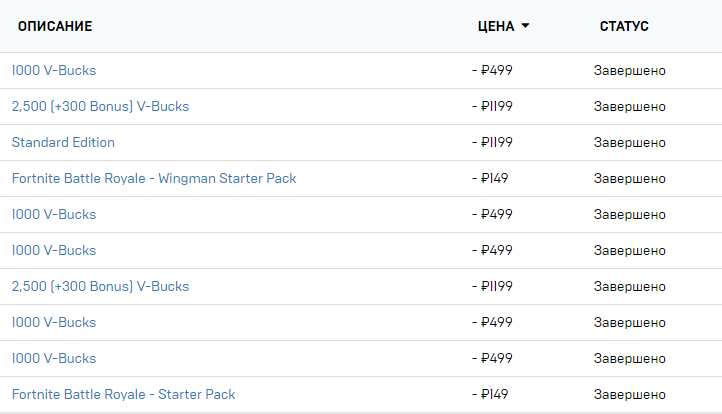Open the topmost 1000 V-Bucks link

click(x=54, y=70)
